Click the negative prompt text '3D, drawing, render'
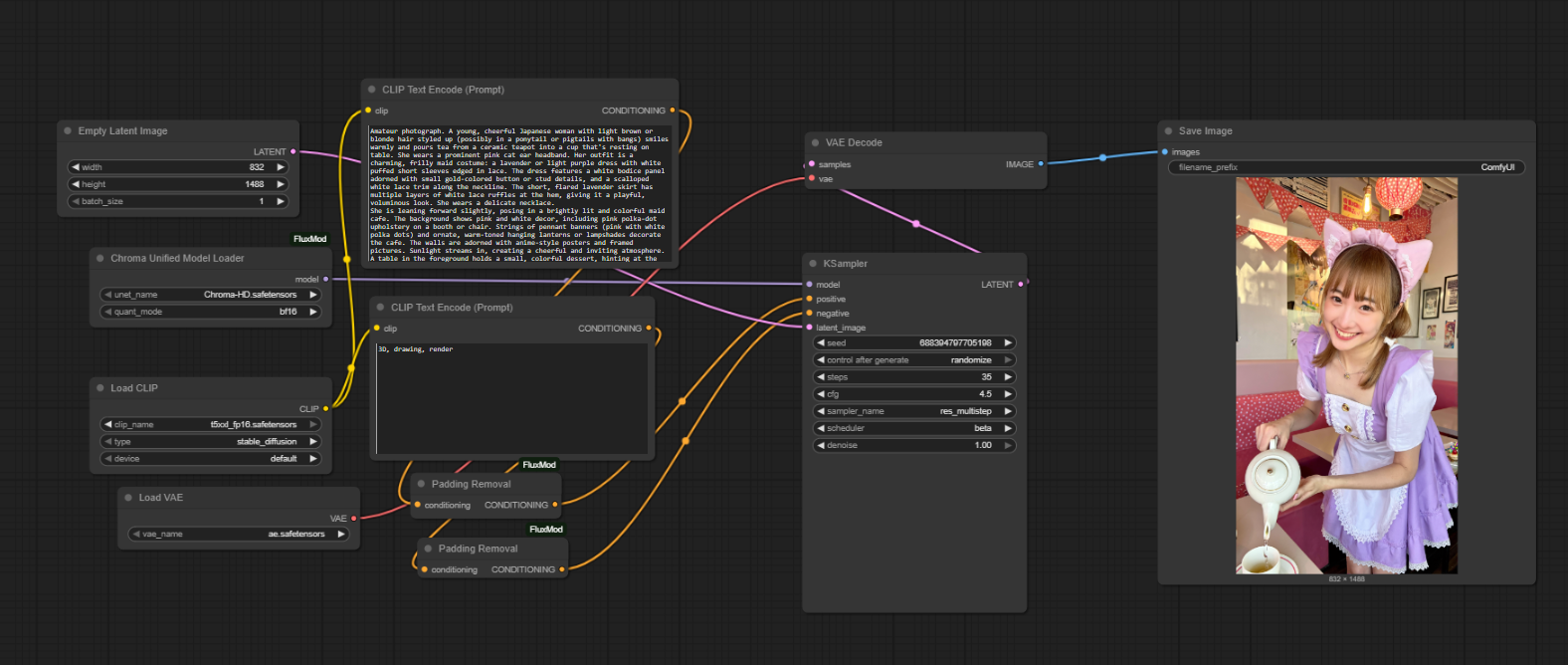This screenshot has width=1568, height=665. coord(415,349)
